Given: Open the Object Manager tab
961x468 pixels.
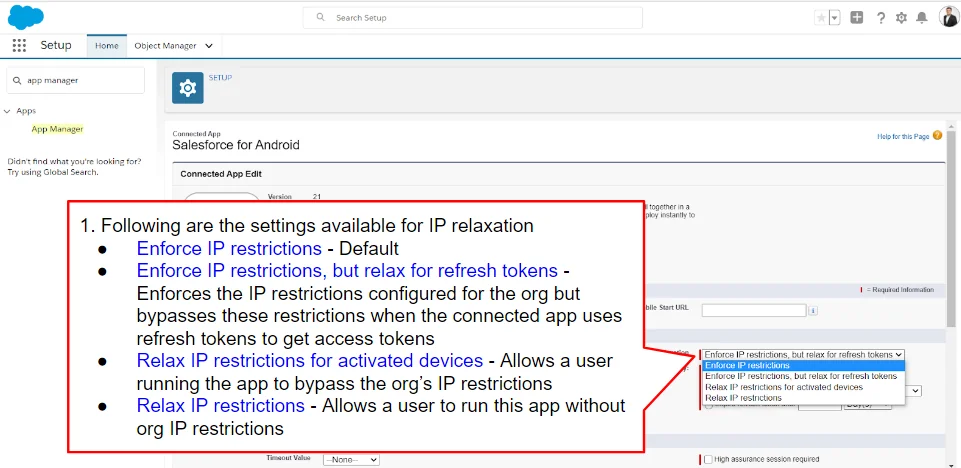Looking at the screenshot, I should 165,46.
